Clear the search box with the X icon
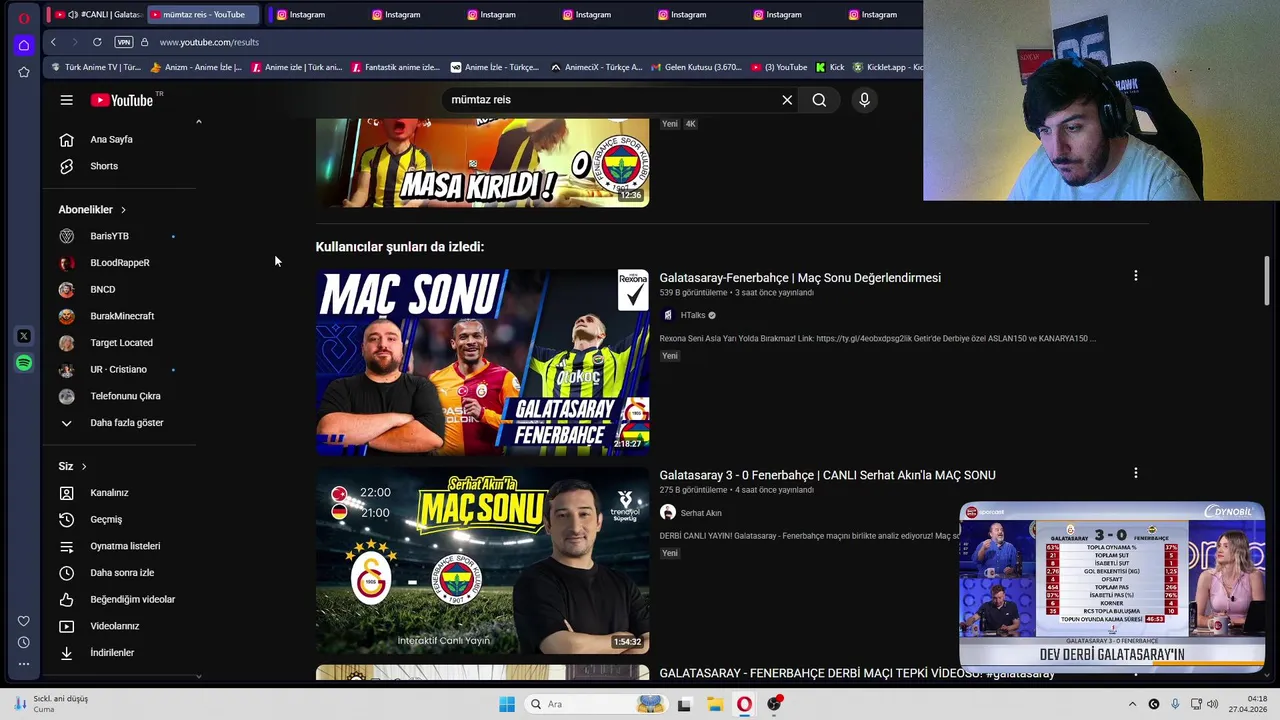This screenshot has width=1280, height=720. coord(787,100)
